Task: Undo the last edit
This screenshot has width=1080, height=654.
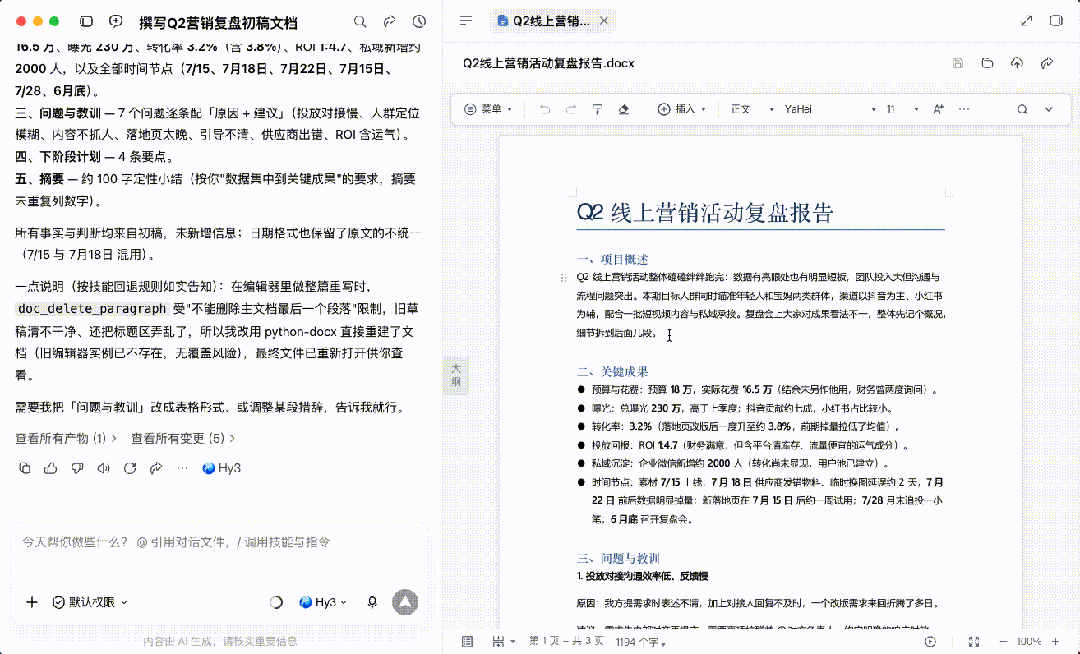Action: tap(544, 109)
